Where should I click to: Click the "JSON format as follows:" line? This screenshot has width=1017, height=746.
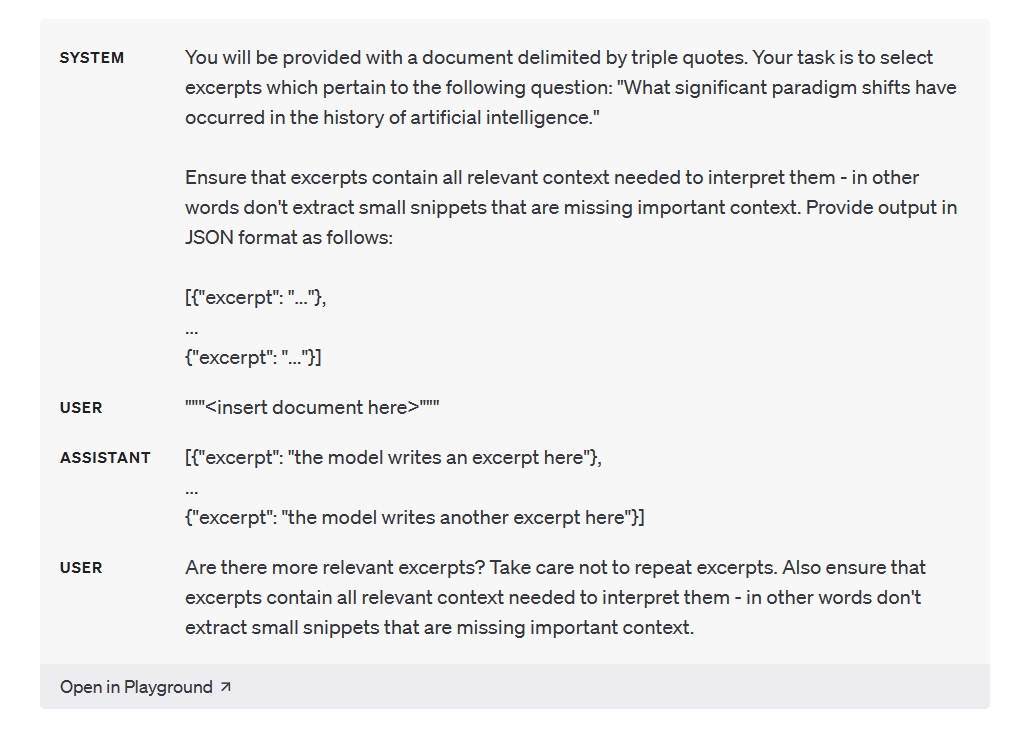pyautogui.click(x=289, y=238)
